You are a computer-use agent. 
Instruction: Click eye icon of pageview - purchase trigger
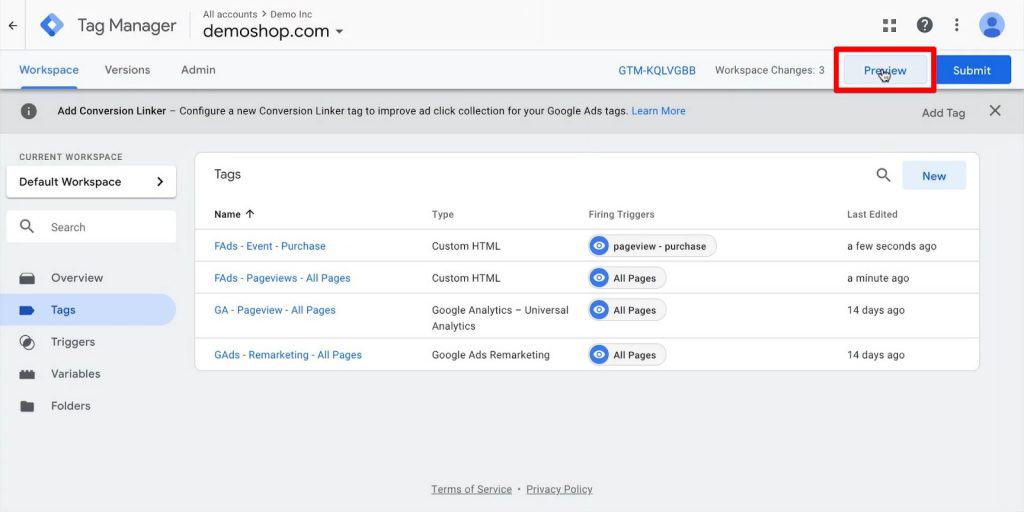tap(599, 246)
